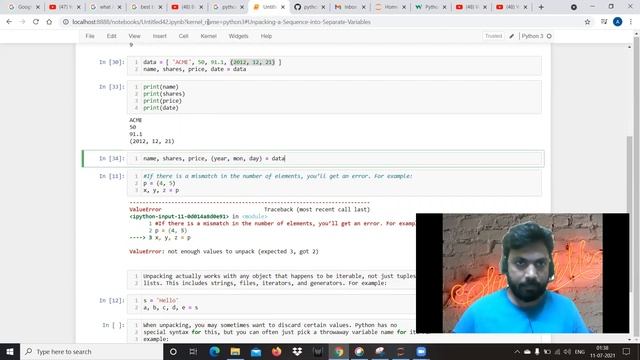
Task: Open Windows Start menu
Action: coord(10,351)
